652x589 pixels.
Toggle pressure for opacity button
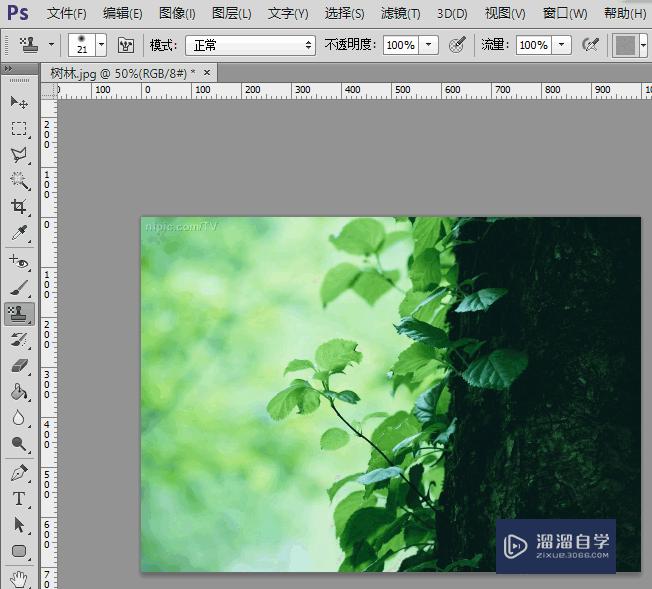point(457,45)
